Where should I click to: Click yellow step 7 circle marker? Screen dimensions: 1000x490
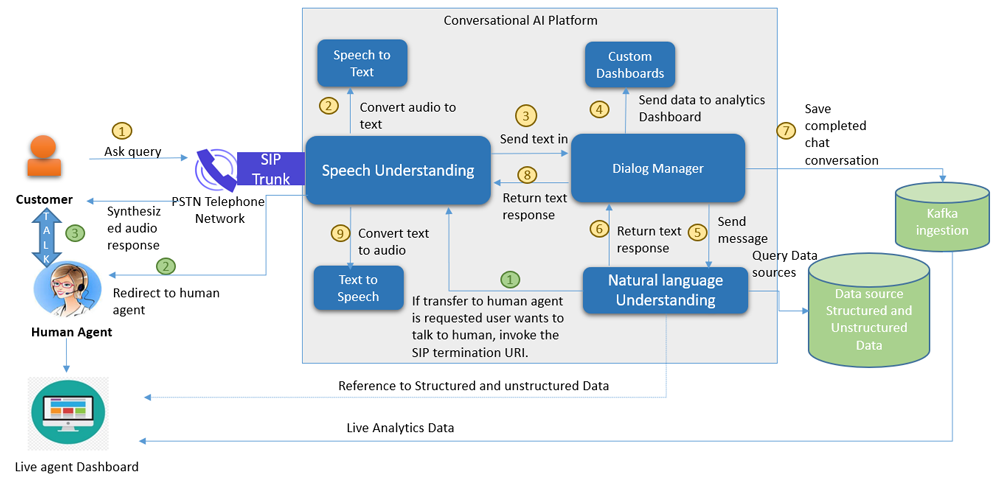[786, 130]
